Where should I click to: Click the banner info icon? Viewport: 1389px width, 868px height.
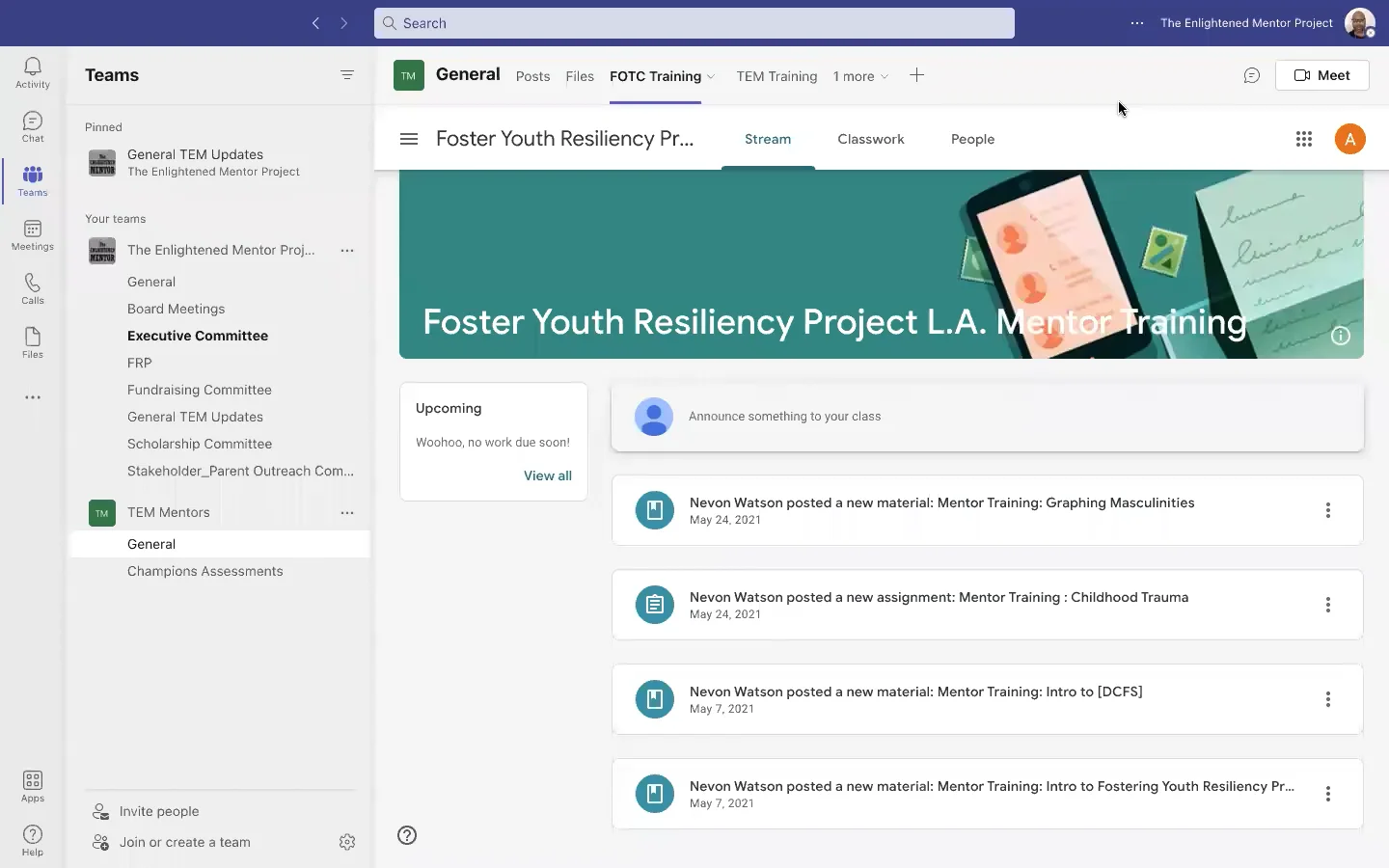coord(1341,336)
